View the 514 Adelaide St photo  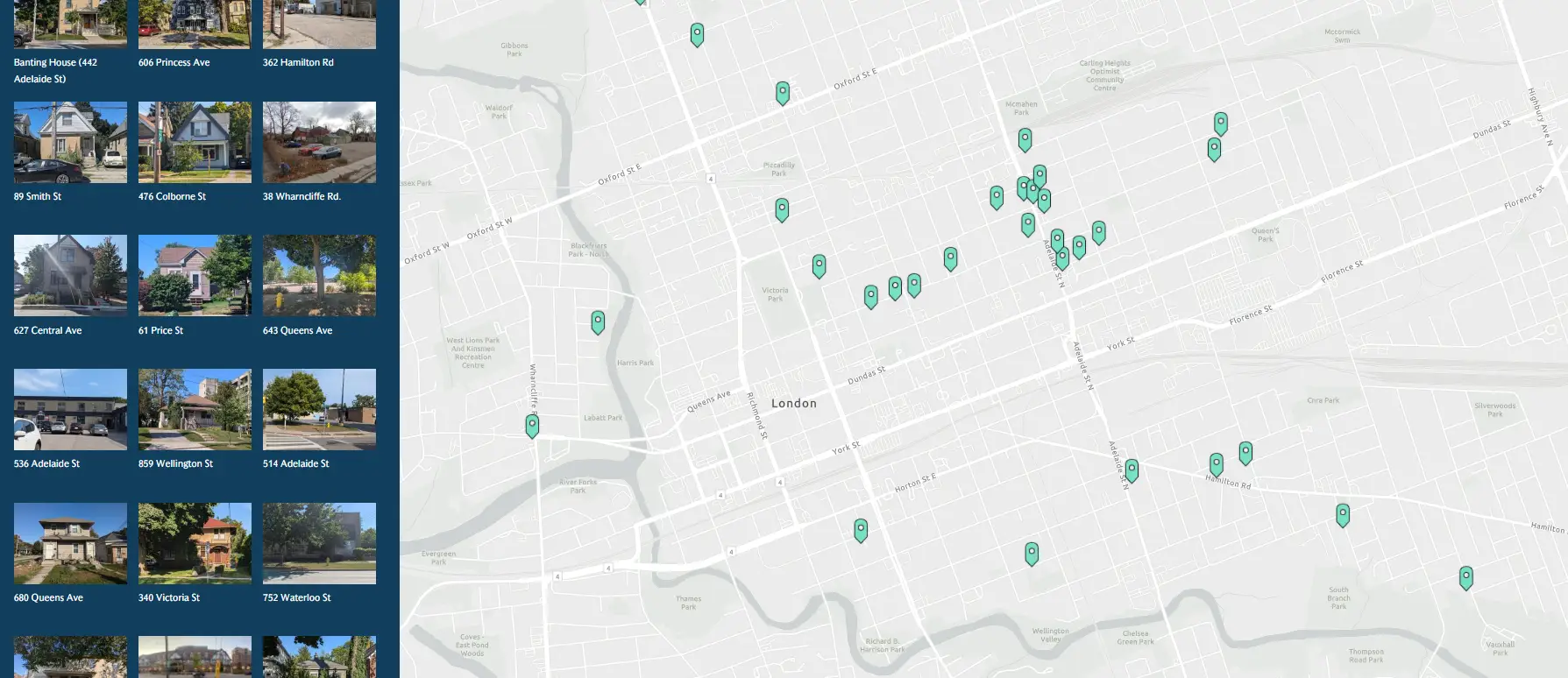319,409
